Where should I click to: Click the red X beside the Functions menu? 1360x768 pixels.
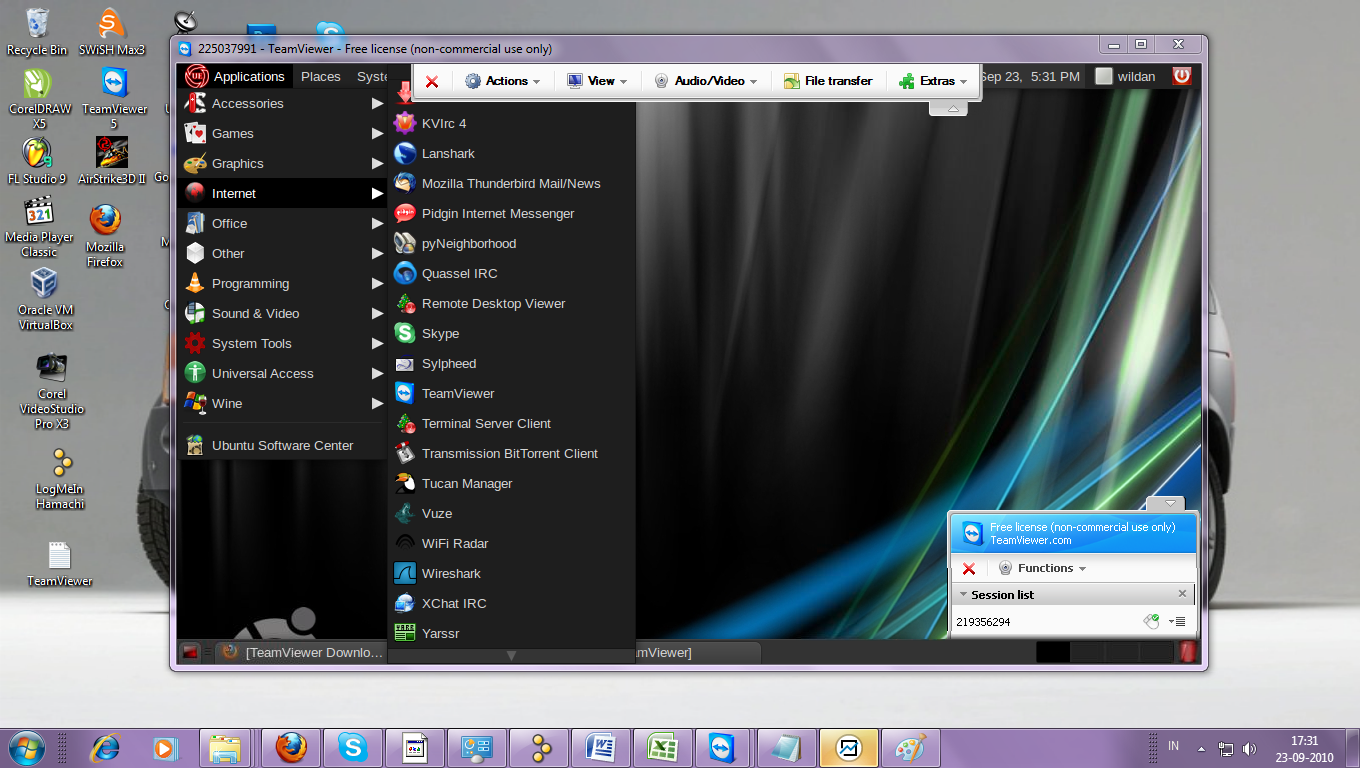click(x=968, y=568)
